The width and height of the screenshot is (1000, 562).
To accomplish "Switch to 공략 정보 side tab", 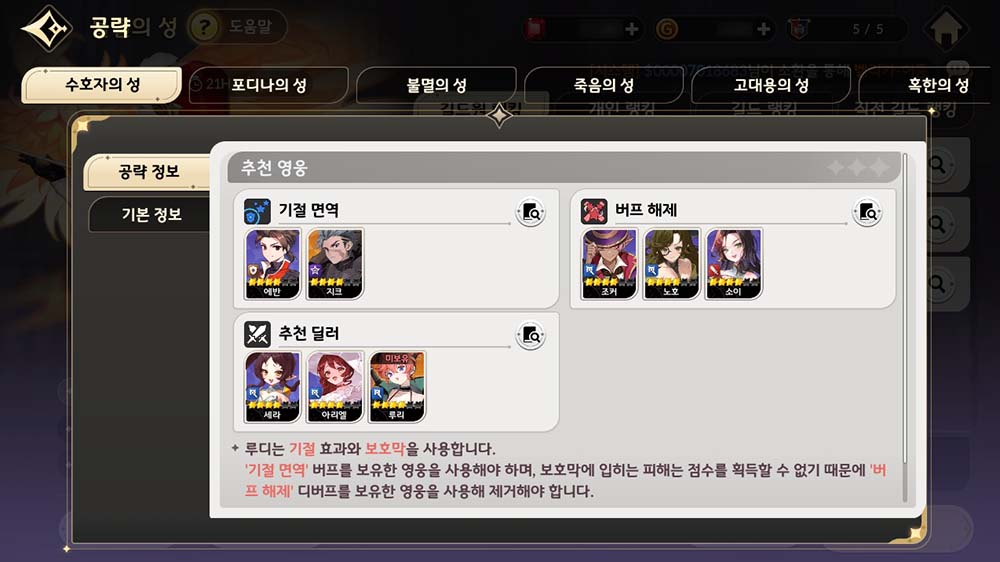I will pyautogui.click(x=148, y=172).
